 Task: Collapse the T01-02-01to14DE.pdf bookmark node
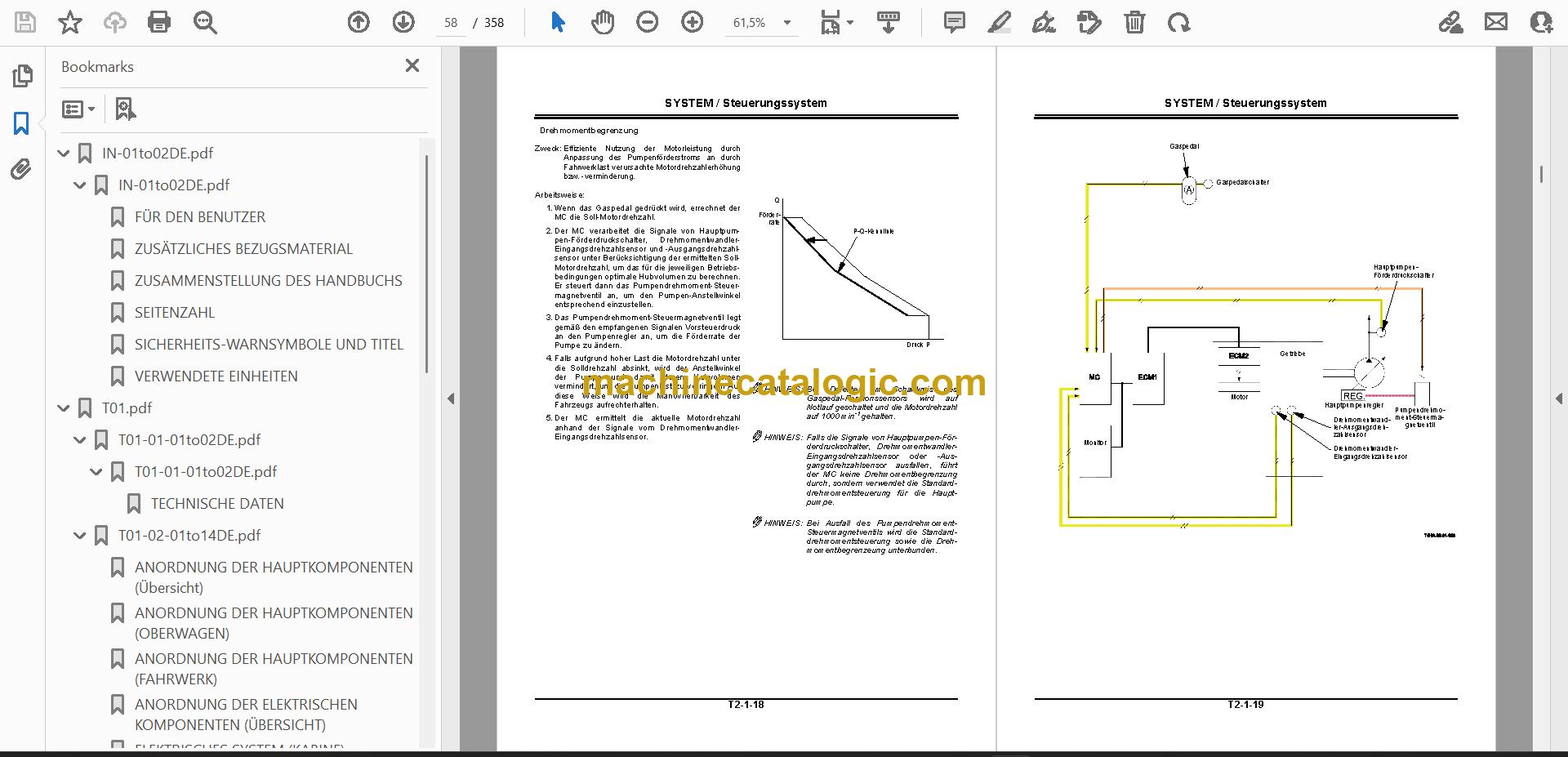80,536
